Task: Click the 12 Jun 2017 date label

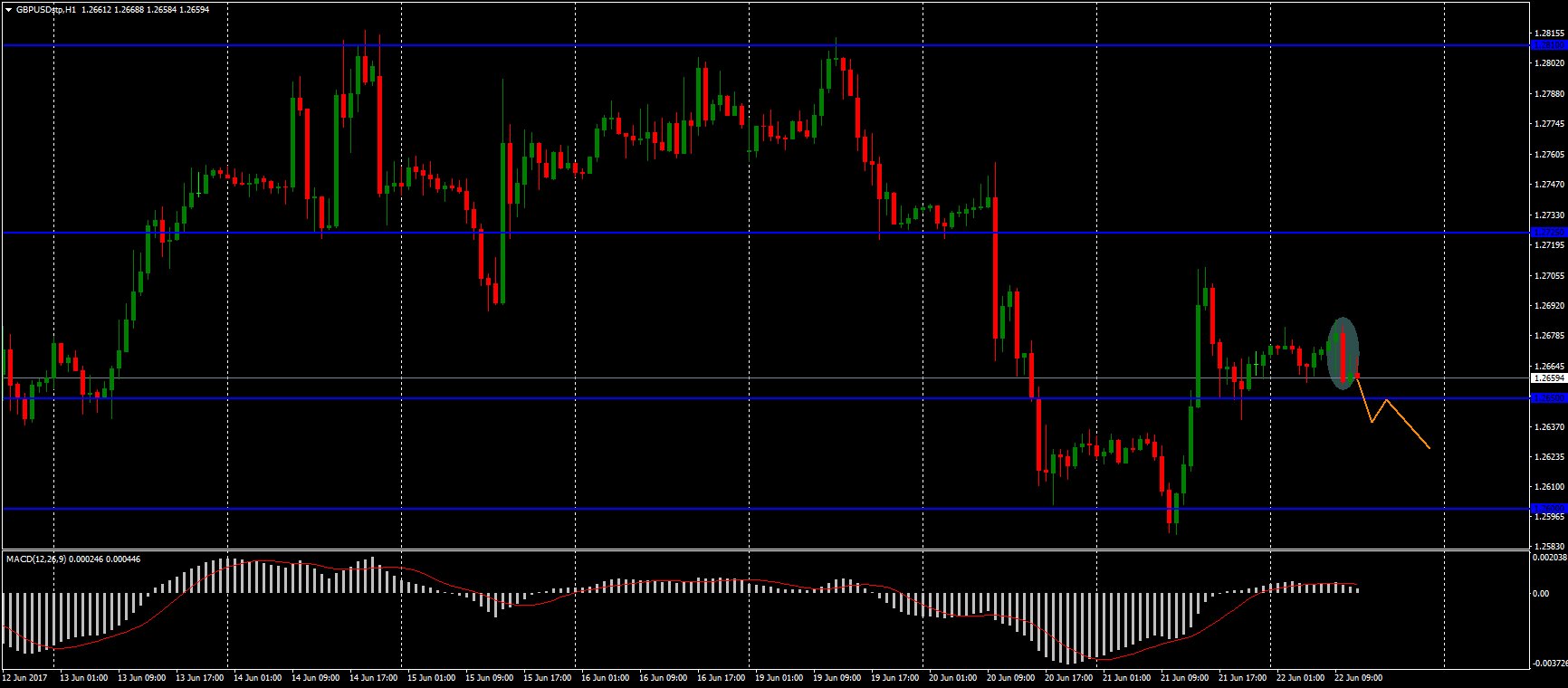Action: click(x=25, y=677)
